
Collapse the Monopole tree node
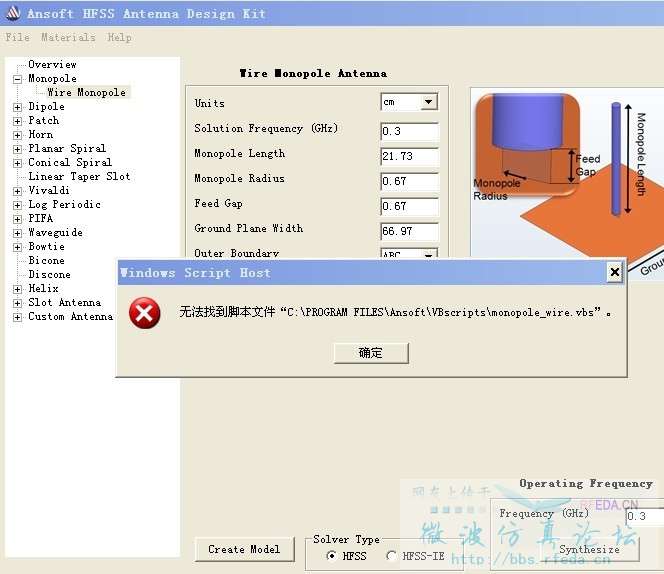click(x=17, y=79)
